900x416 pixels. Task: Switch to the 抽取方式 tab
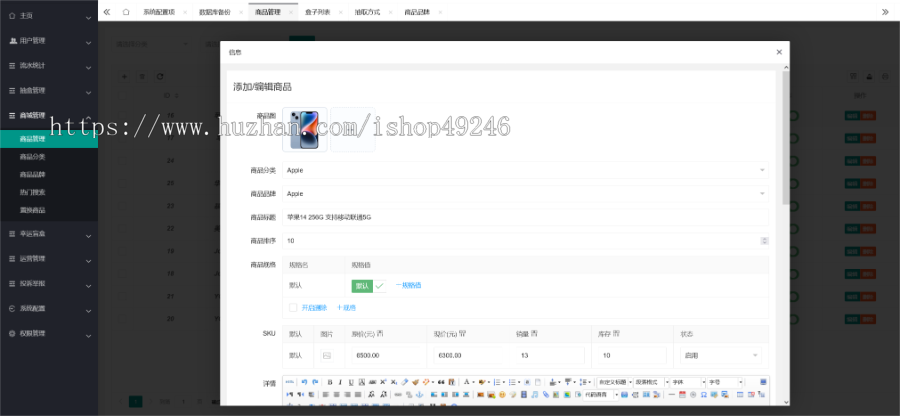click(x=367, y=11)
